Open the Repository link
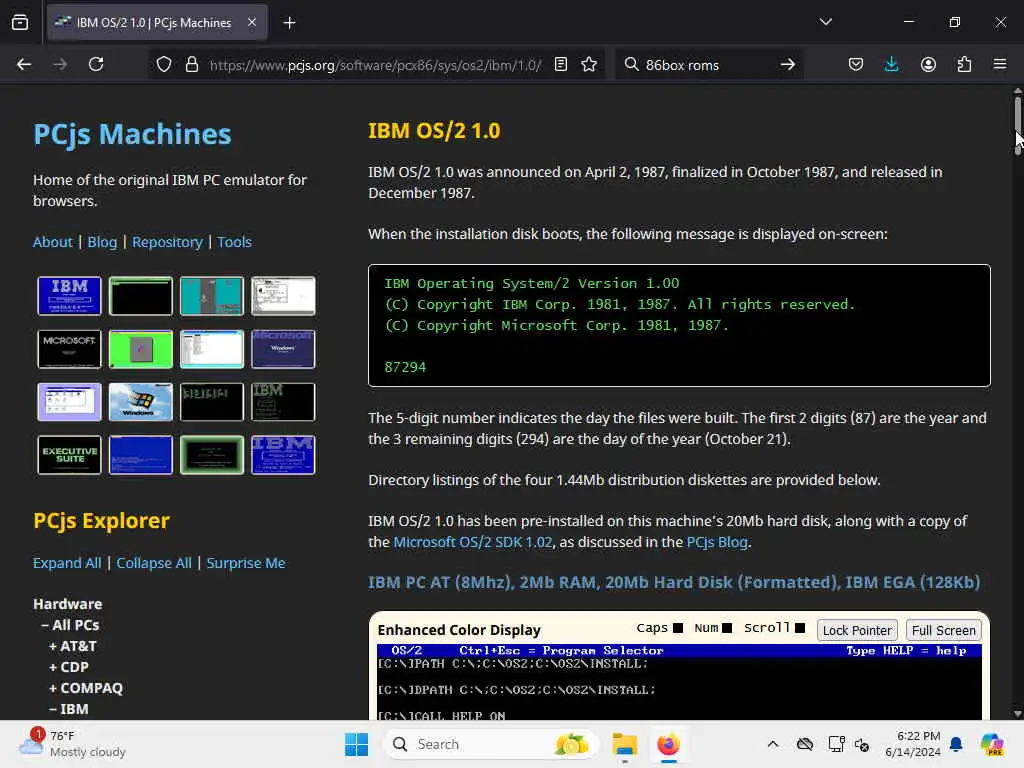Screen dimensions: 1024x768 167,242
